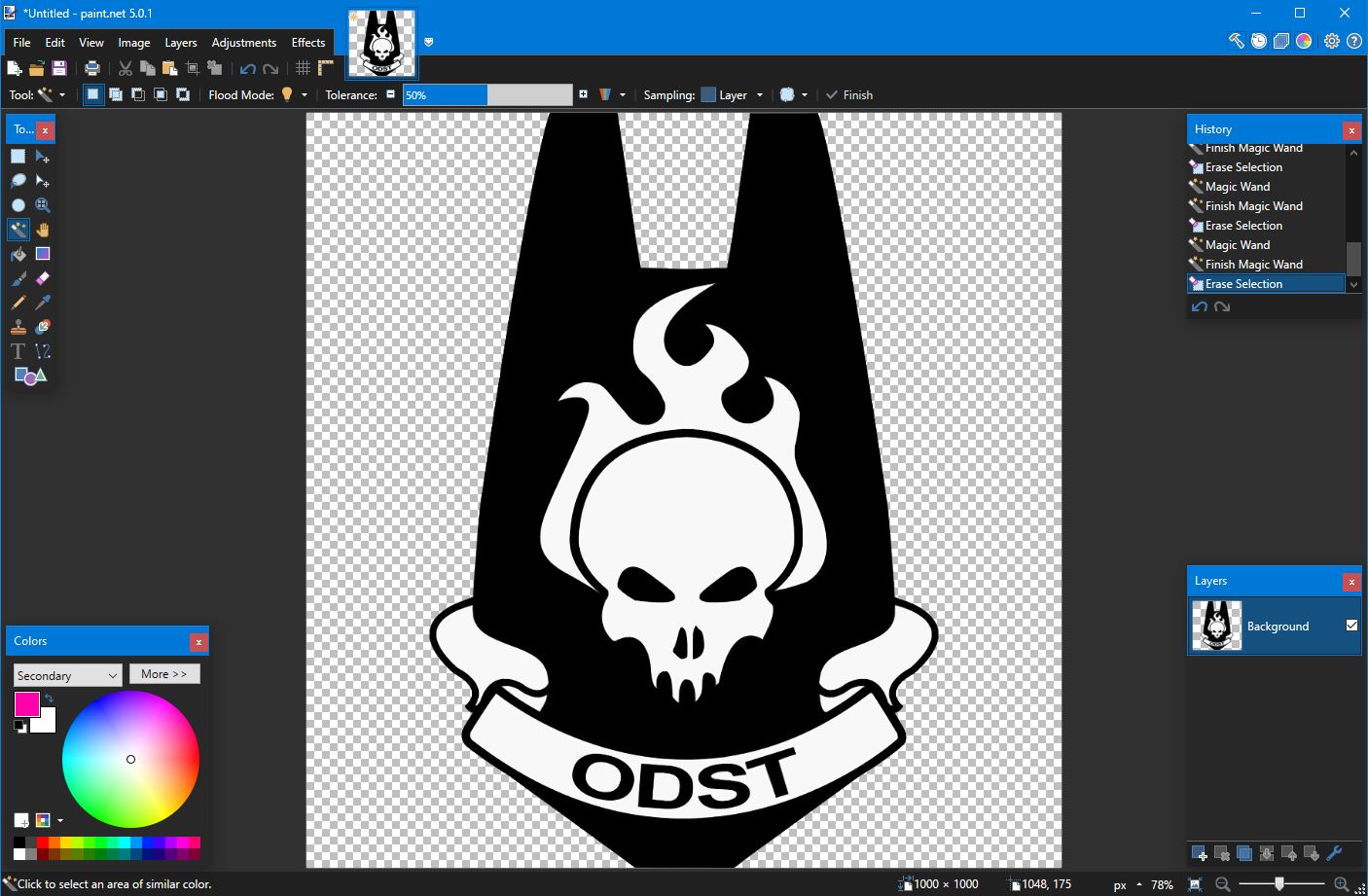
Task: Activate the Zoom tool in Tools panel
Action: click(43, 205)
